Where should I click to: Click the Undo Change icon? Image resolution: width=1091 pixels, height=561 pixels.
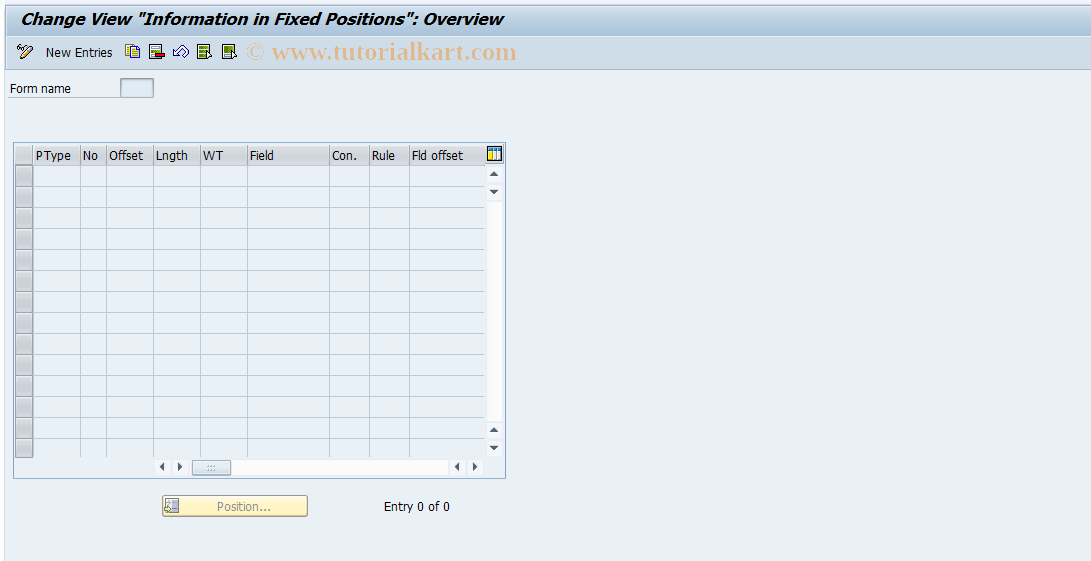pyautogui.click(x=180, y=52)
